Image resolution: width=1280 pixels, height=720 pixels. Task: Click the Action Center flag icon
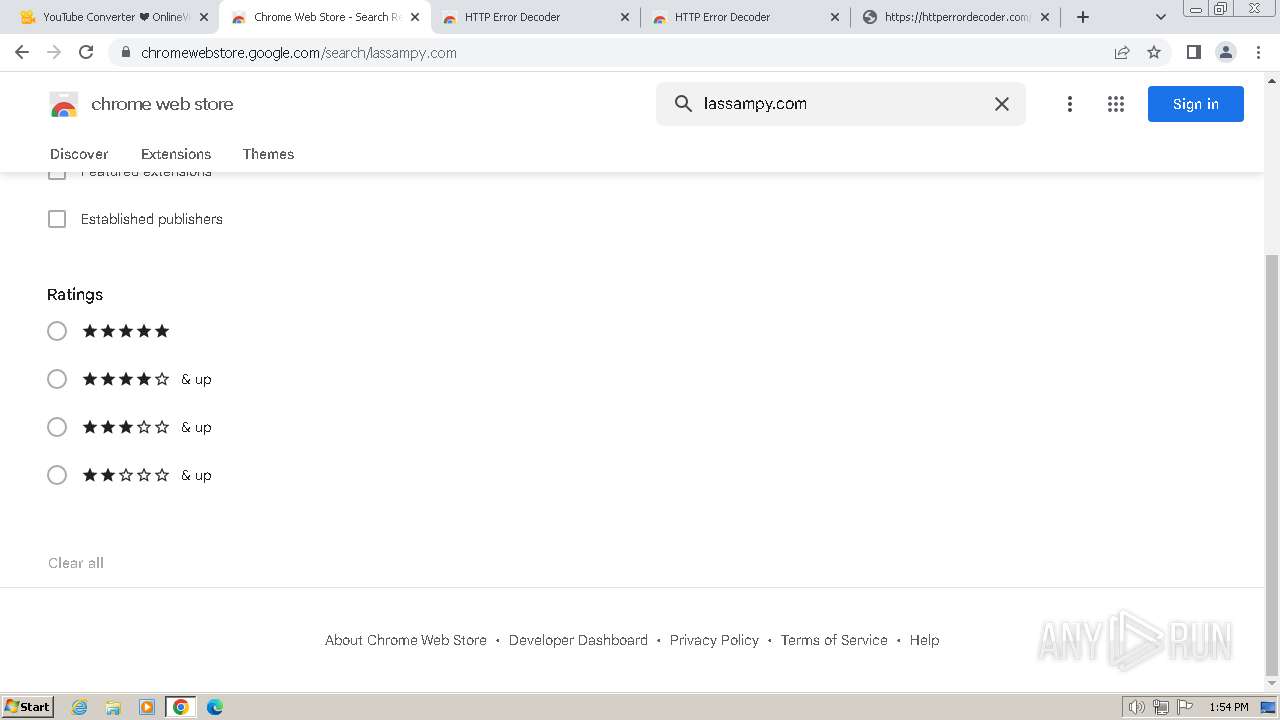pyautogui.click(x=1185, y=707)
